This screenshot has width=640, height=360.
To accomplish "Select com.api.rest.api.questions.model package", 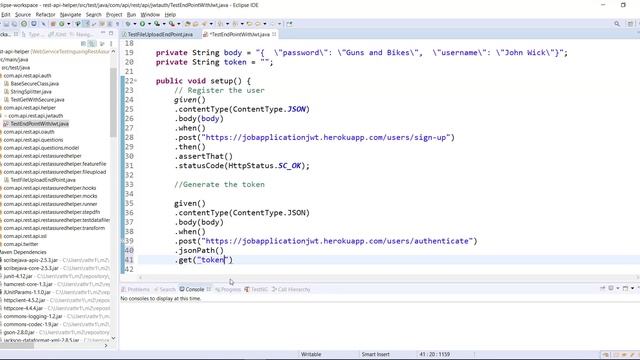I will pyautogui.click(x=41, y=148).
